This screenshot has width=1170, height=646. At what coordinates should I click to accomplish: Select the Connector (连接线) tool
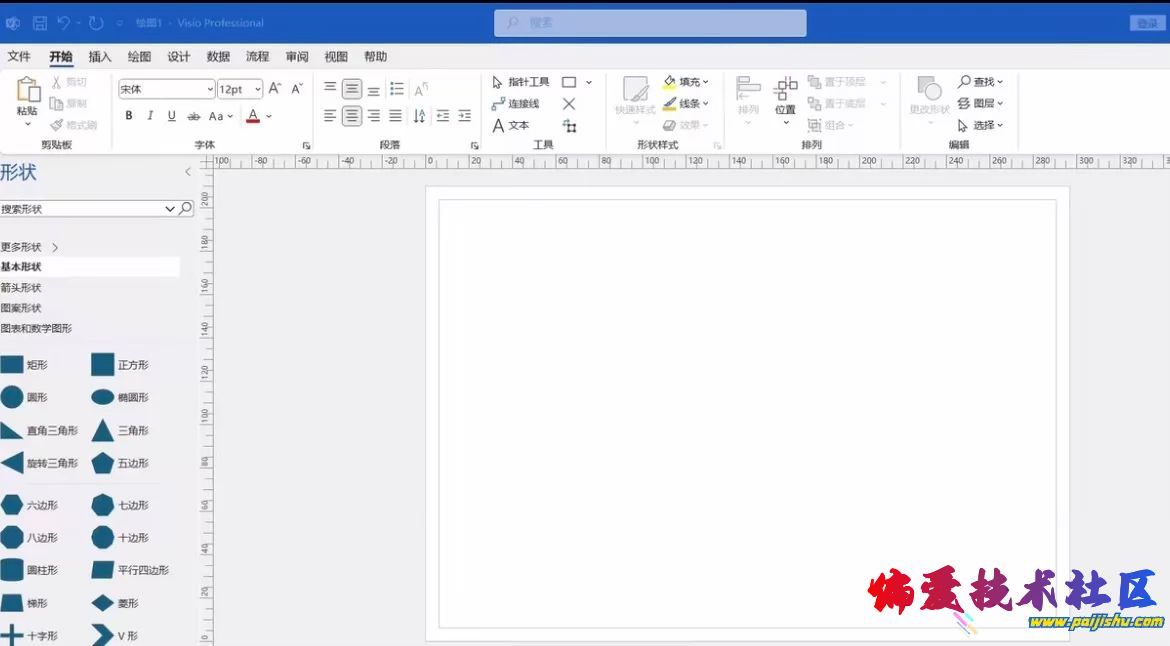[516, 104]
